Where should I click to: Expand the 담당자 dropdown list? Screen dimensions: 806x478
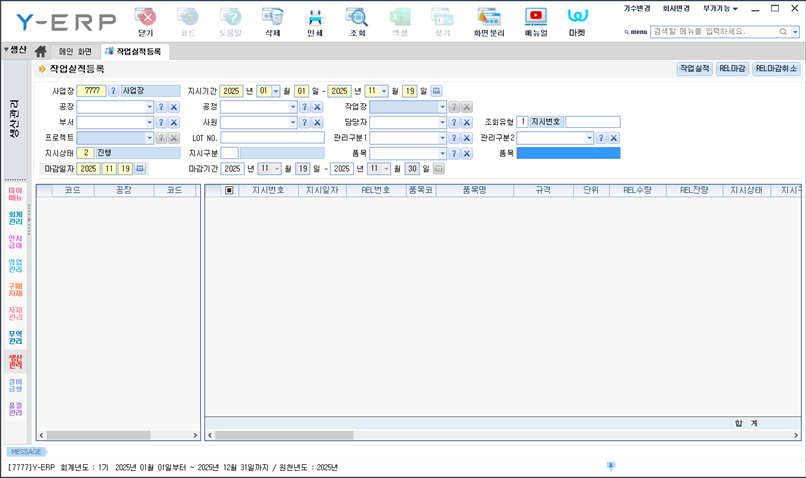coord(441,123)
